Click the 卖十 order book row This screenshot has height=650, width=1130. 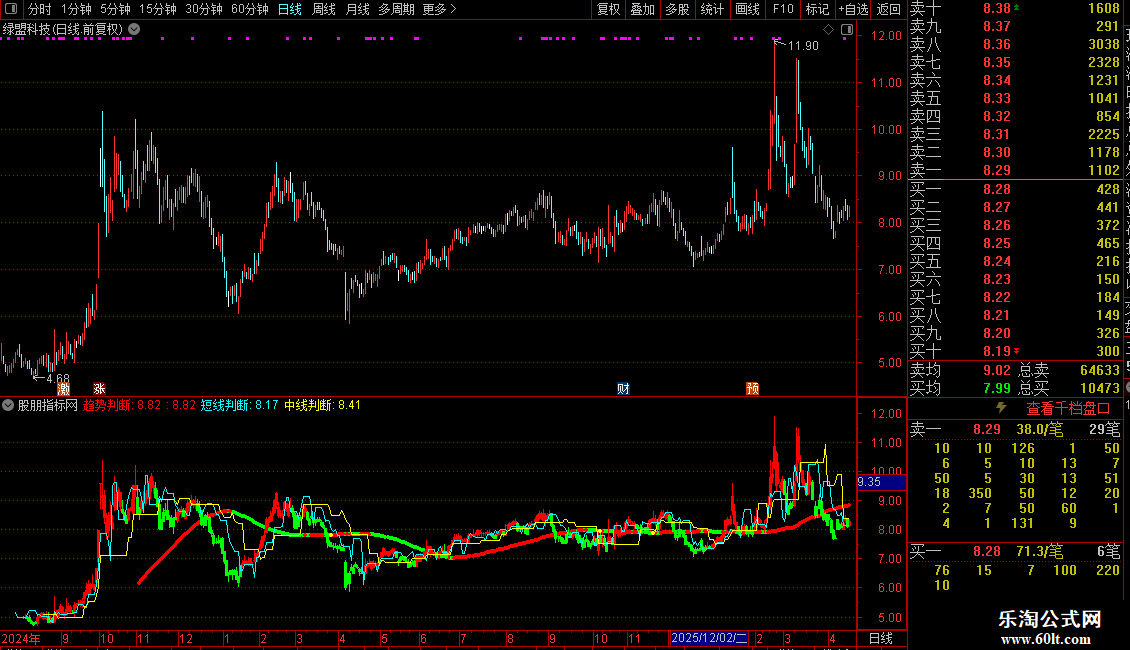[1015, 9]
